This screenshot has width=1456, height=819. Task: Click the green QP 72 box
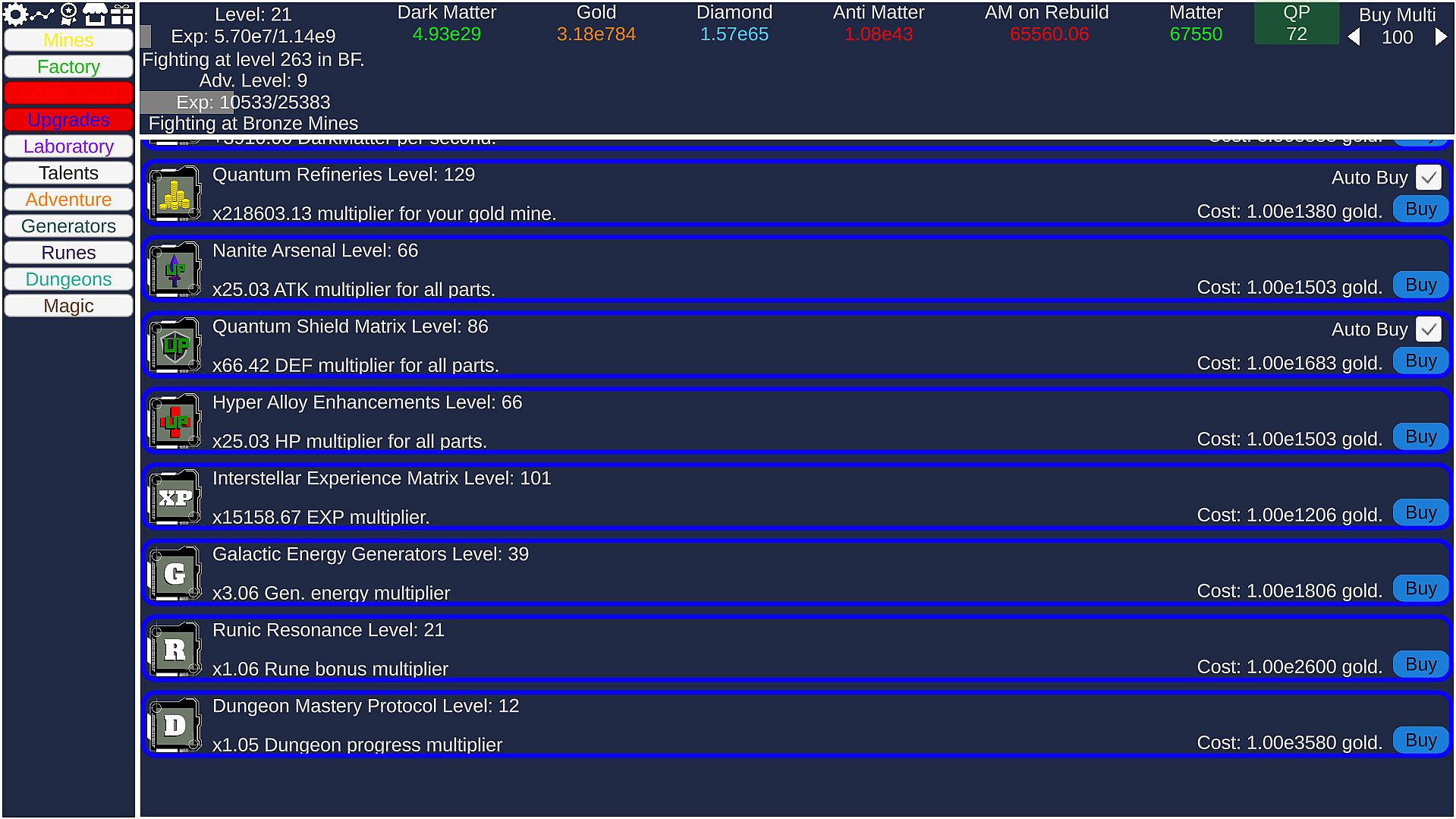coord(1296,24)
